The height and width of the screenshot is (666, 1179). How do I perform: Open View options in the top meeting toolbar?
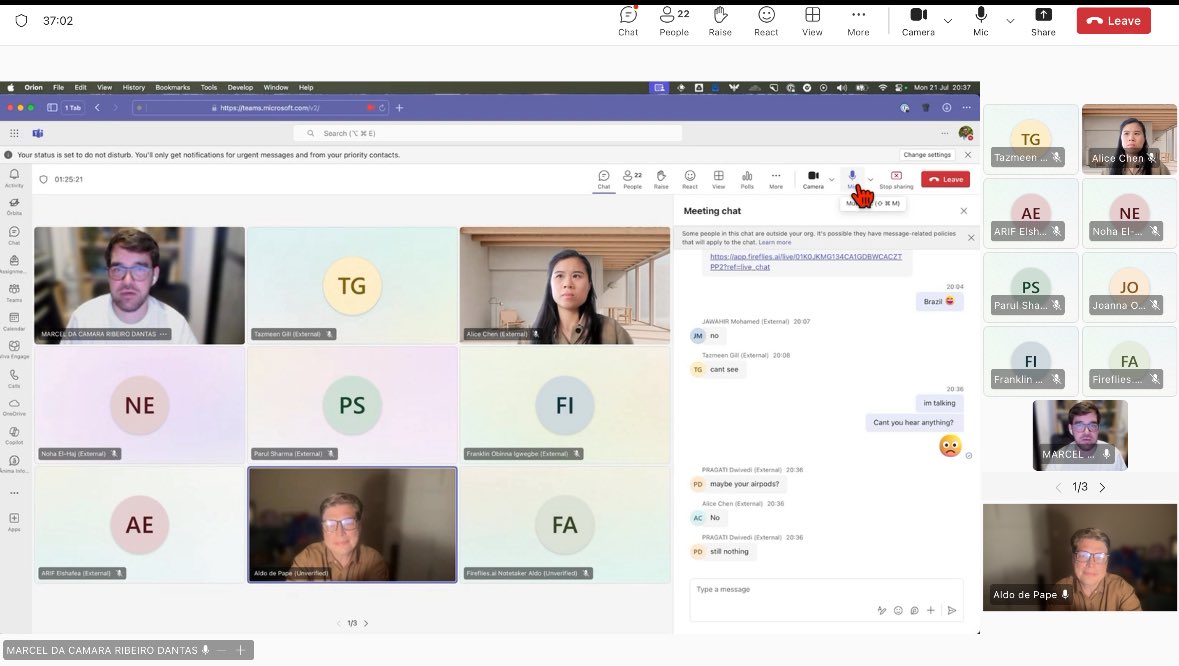812,21
